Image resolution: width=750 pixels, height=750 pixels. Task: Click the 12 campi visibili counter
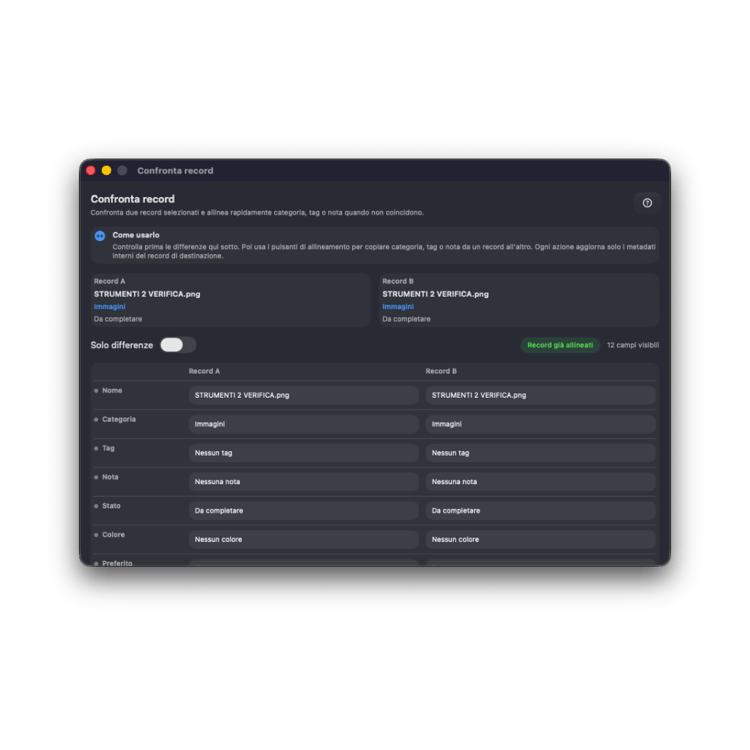tap(633, 345)
